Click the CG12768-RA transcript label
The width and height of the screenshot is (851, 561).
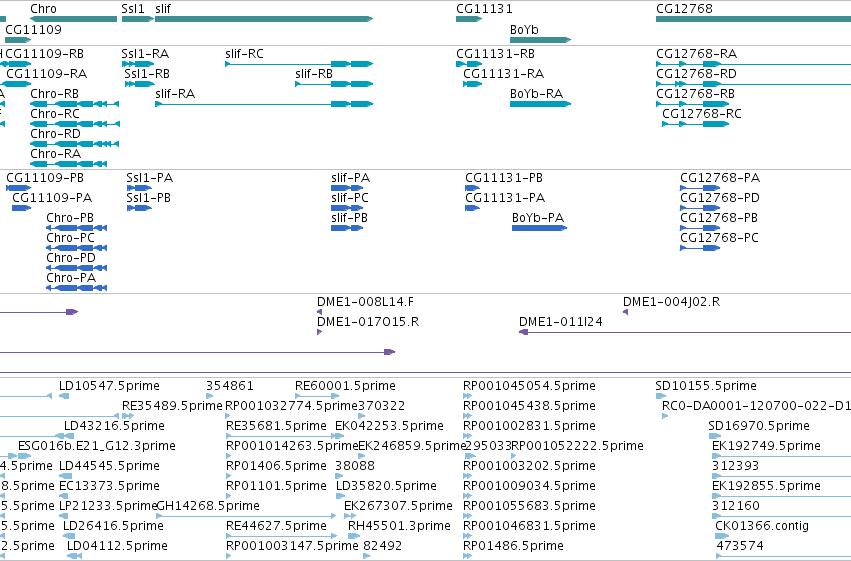(x=696, y=54)
